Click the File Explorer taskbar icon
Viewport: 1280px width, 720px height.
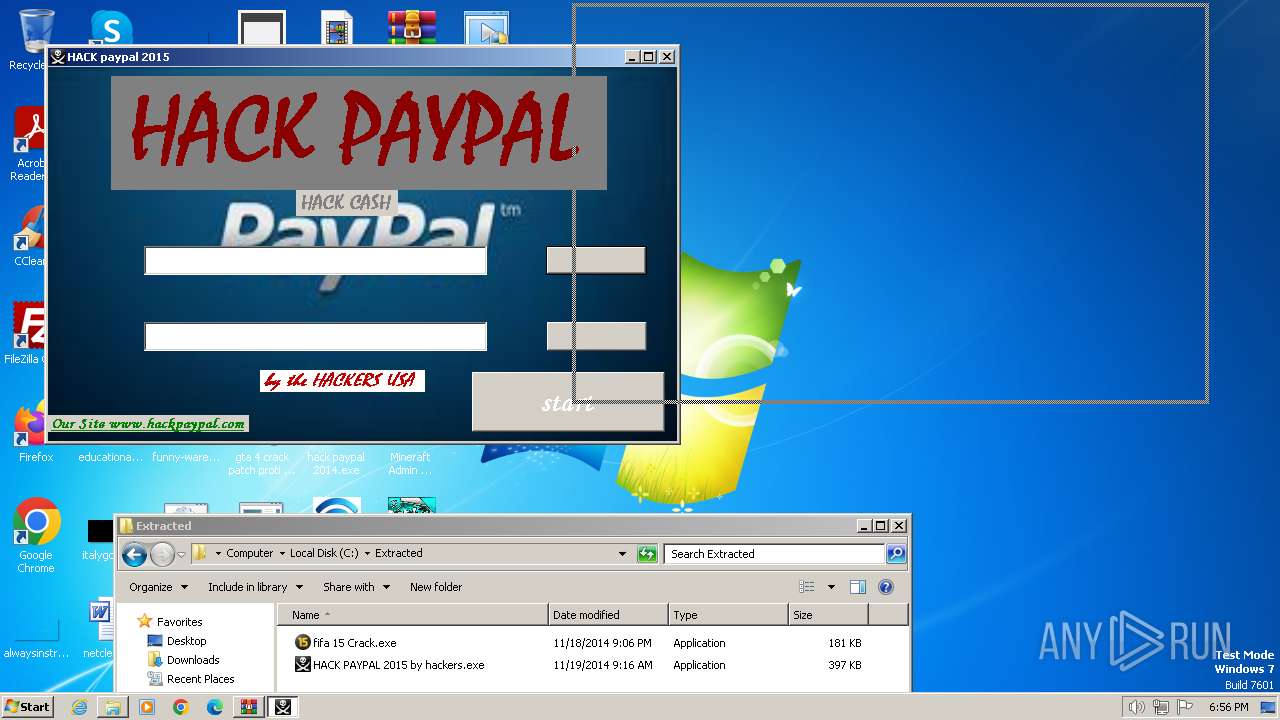point(113,707)
